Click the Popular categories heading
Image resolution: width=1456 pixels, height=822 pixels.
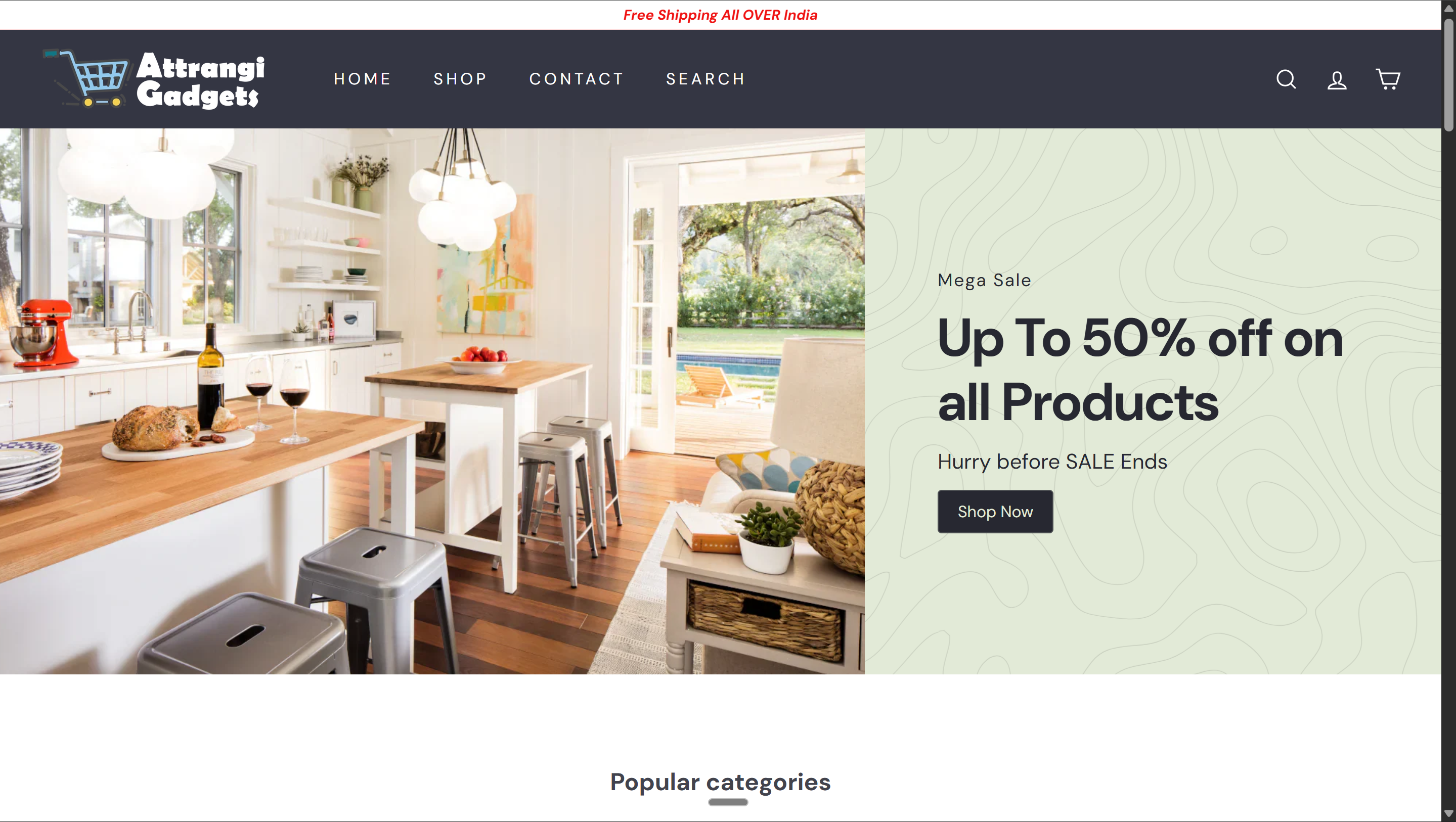click(720, 782)
